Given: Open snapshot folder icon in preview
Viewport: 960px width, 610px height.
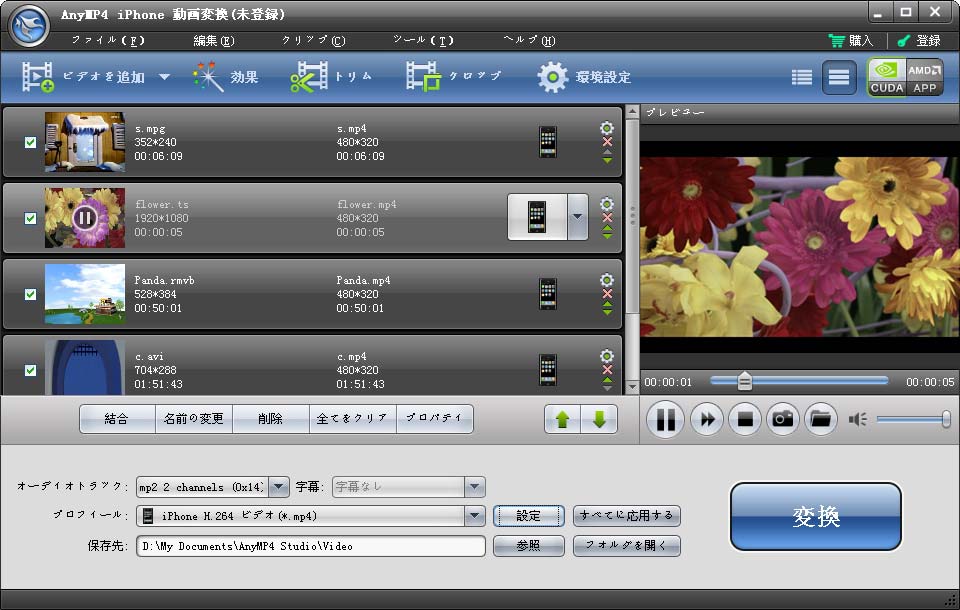Looking at the screenshot, I should [x=820, y=420].
